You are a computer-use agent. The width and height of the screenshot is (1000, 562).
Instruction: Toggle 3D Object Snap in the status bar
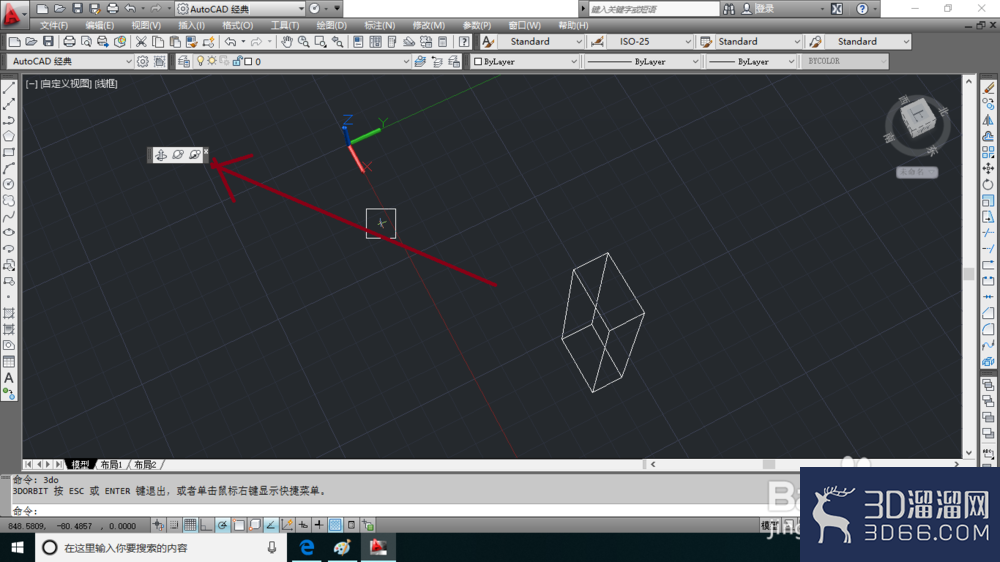[254, 526]
